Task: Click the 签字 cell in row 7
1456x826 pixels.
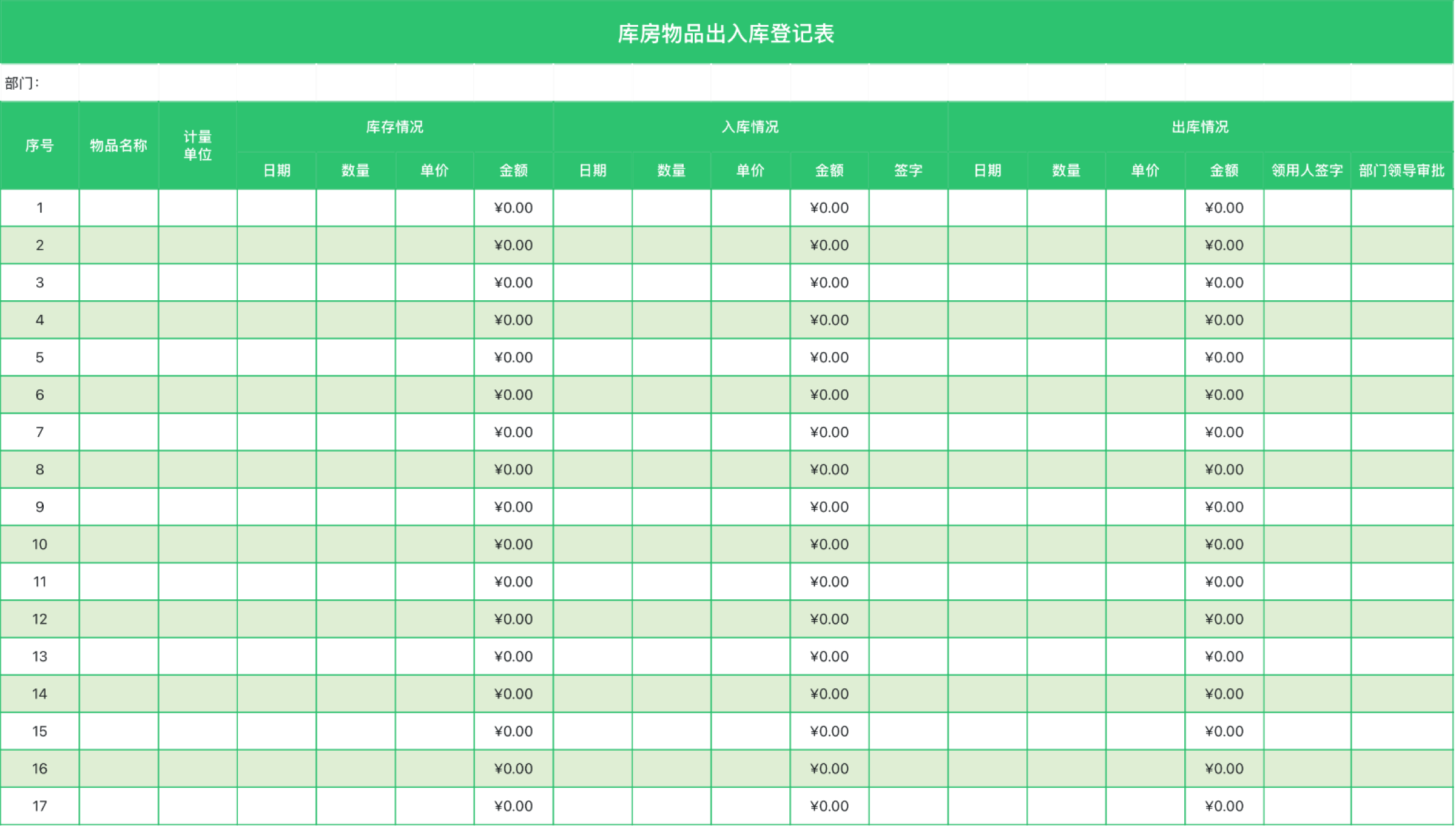Action: coord(909,432)
